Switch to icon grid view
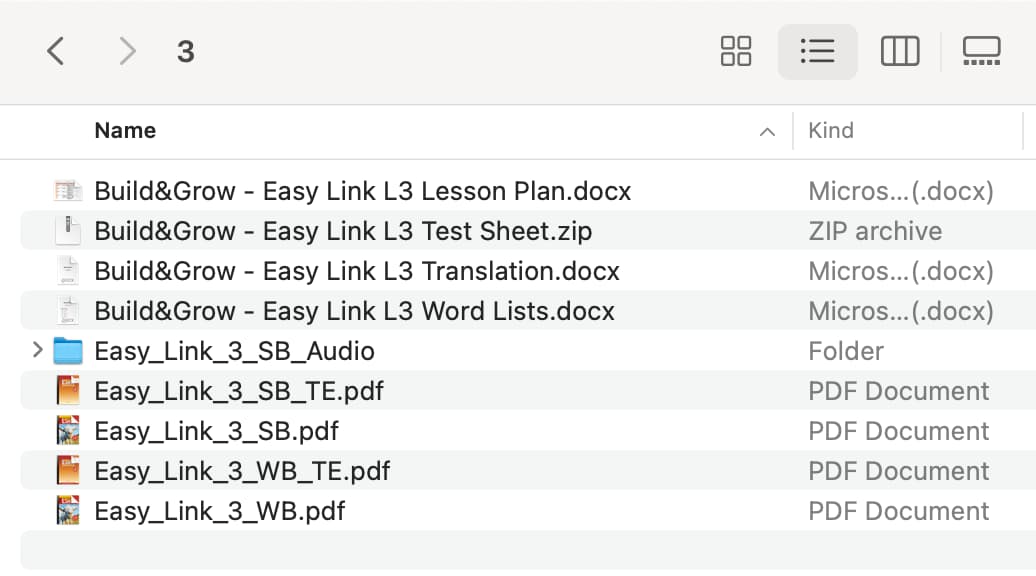 (735, 52)
